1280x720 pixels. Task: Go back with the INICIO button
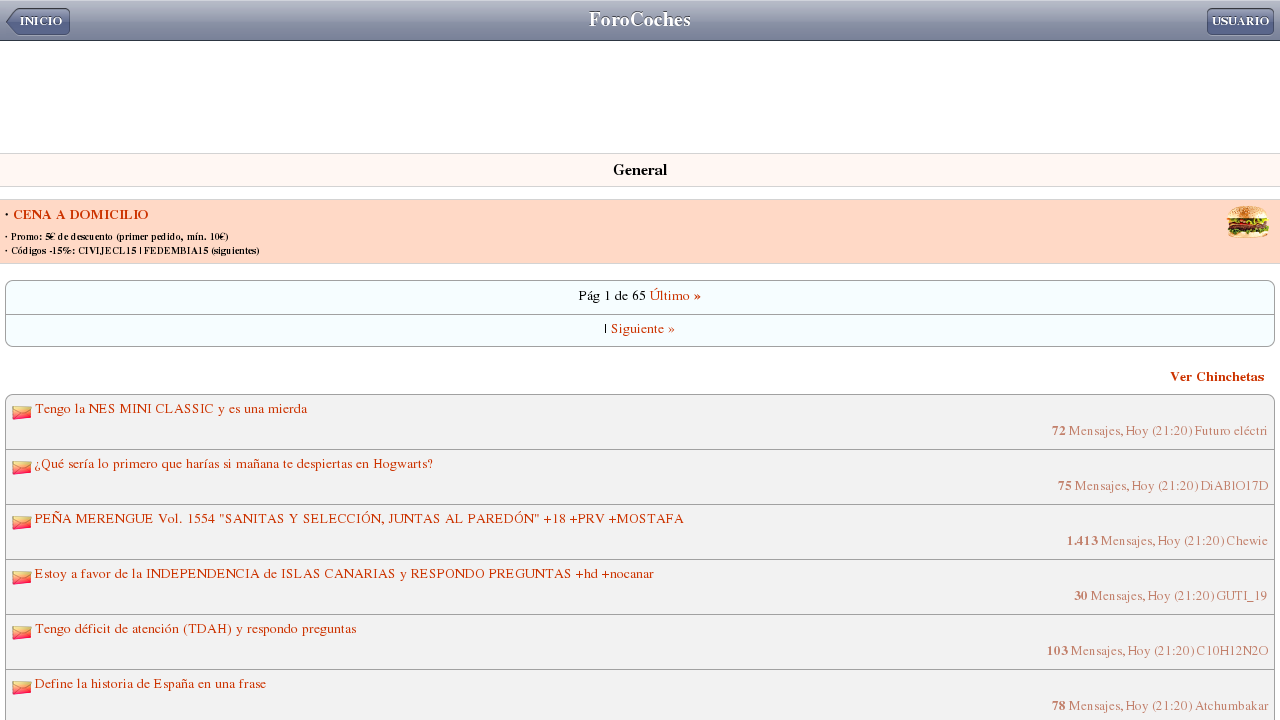tap(38, 21)
